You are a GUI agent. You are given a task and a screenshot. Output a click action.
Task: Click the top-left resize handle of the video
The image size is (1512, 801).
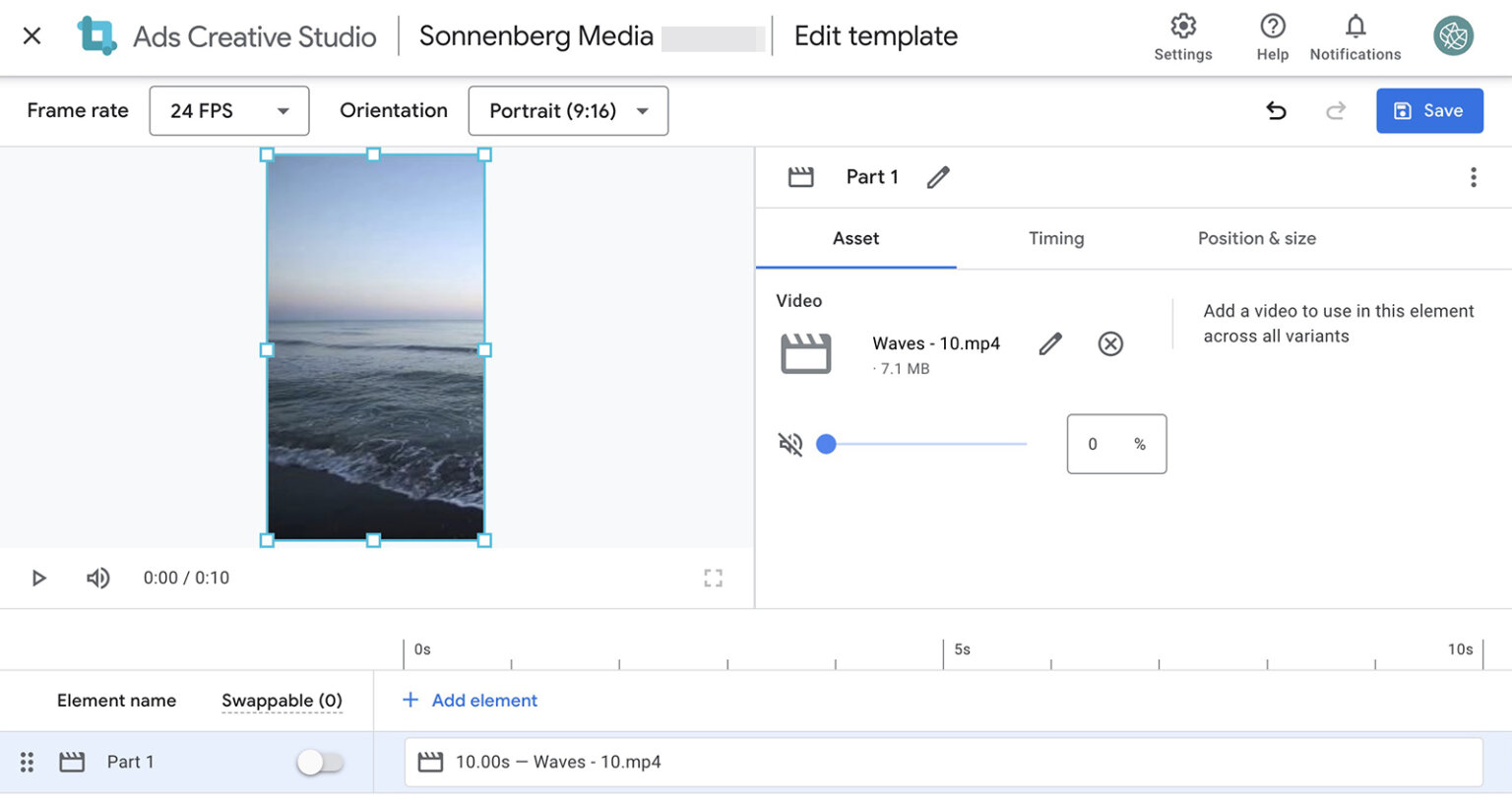pos(267,154)
